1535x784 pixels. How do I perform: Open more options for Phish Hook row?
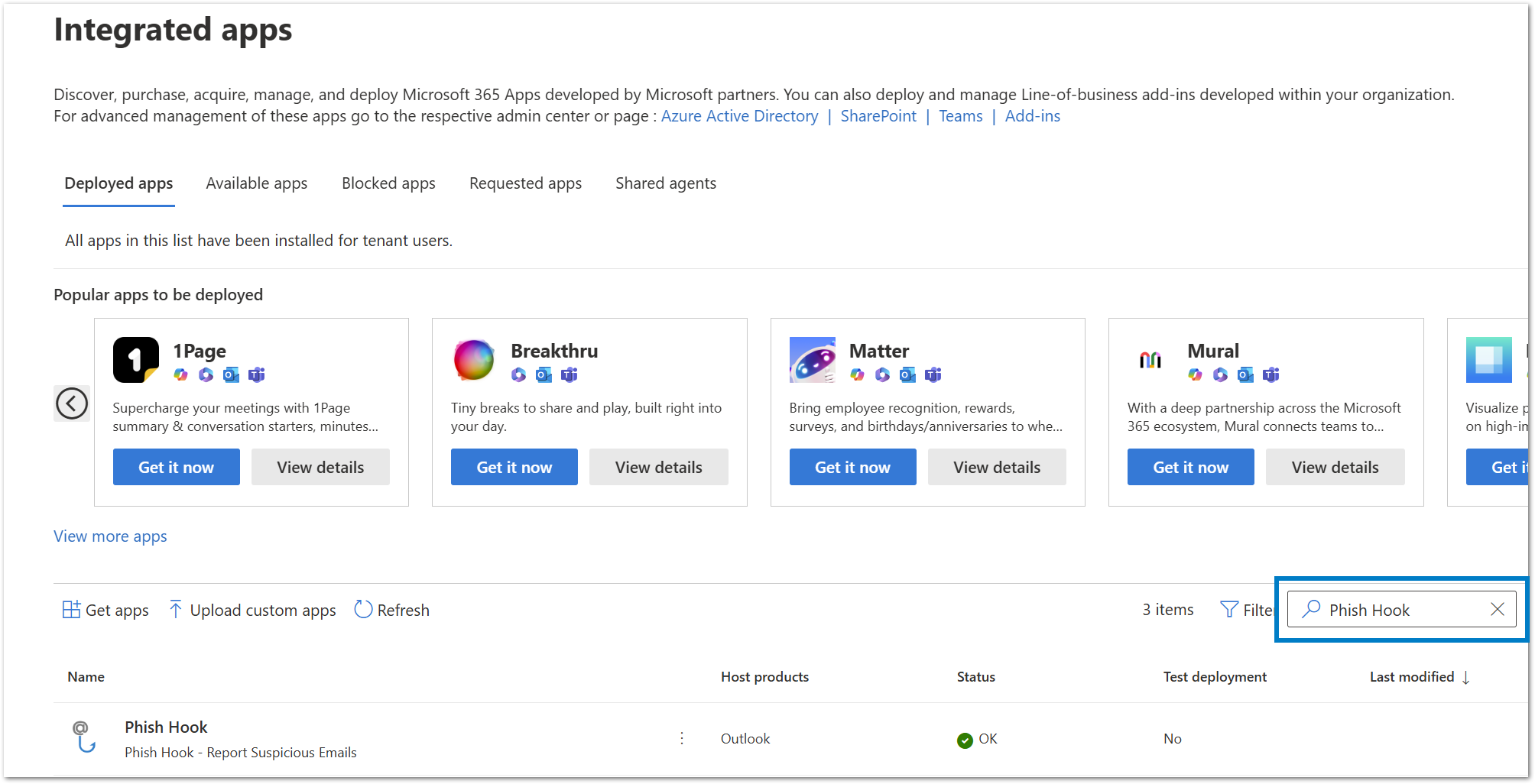coord(682,738)
